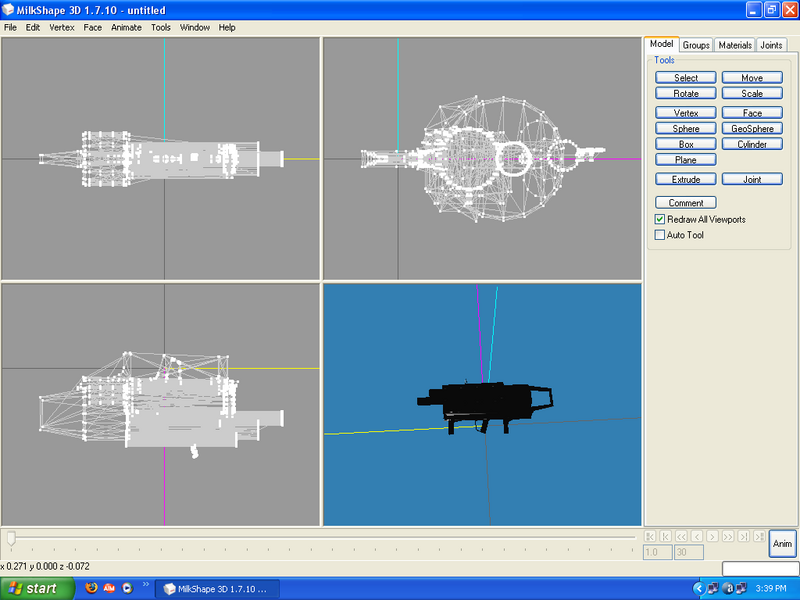This screenshot has width=800, height=600.
Task: Go to first frame button
Action: (x=665, y=536)
